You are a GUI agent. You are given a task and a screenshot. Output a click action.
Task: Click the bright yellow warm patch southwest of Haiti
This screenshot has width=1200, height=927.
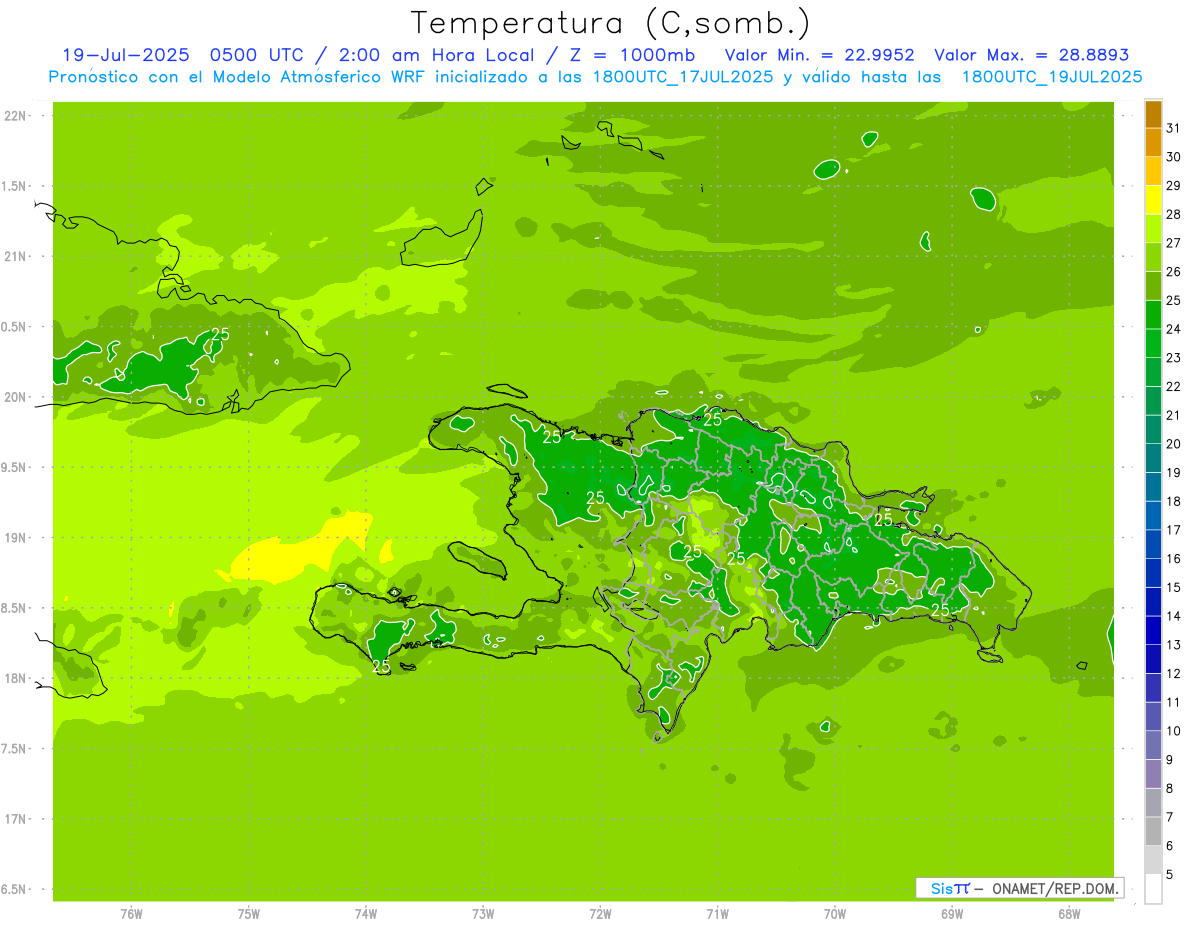pyautogui.click(x=295, y=555)
